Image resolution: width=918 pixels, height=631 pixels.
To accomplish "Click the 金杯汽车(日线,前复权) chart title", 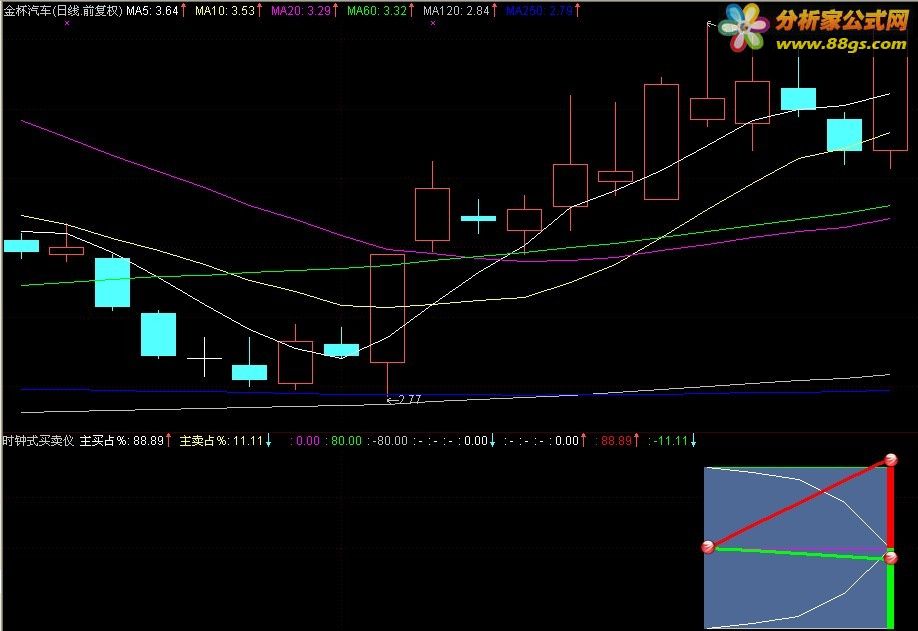I will click(63, 11).
